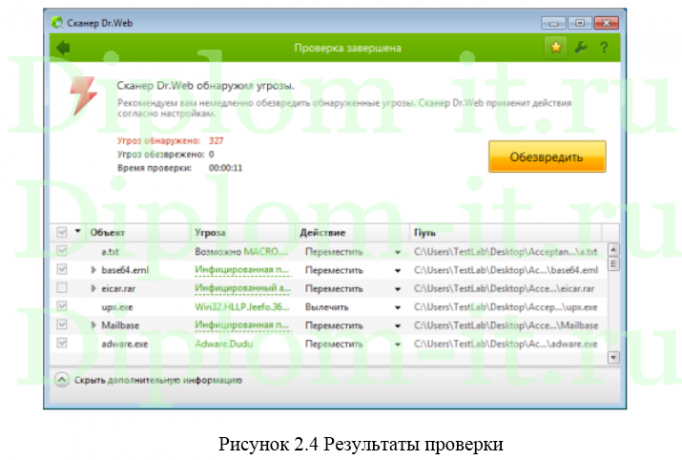Open action dropdown for base64.eml
The height and width of the screenshot is (460, 682).
point(398,270)
